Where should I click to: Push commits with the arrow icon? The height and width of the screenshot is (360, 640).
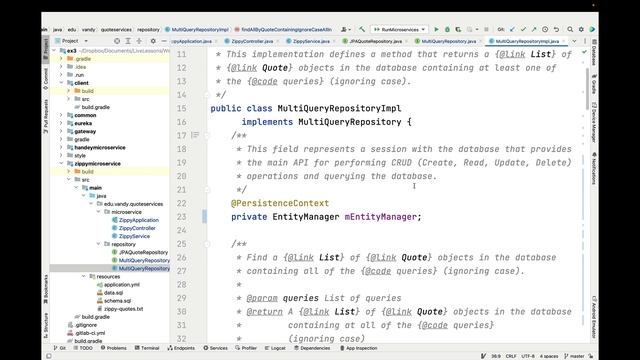[x=534, y=29]
